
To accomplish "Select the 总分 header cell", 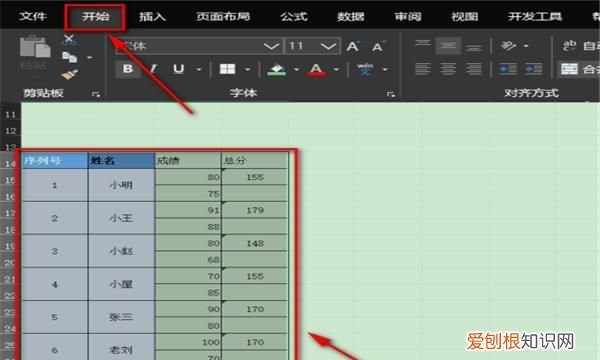I will tap(254, 161).
